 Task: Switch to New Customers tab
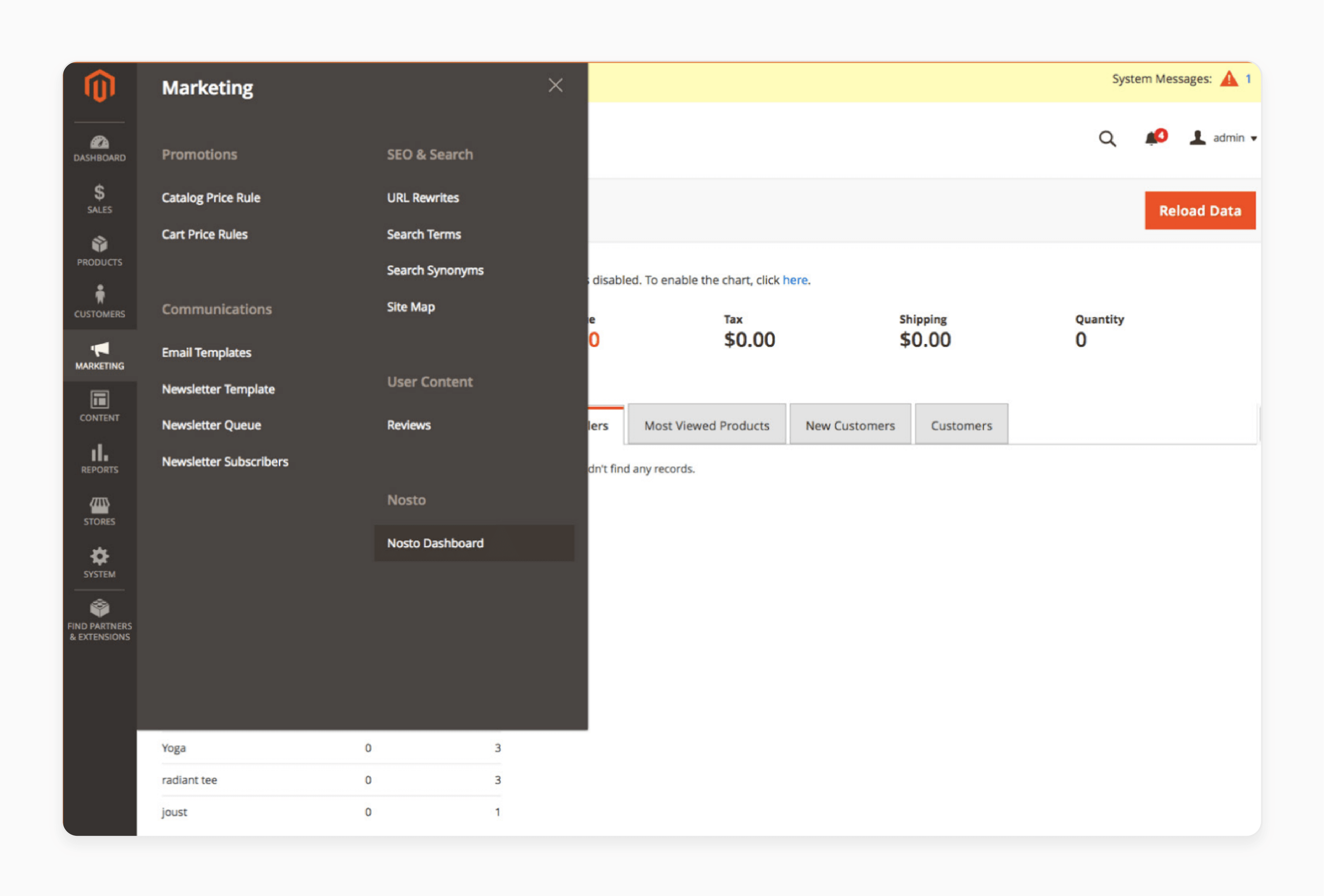pos(850,425)
